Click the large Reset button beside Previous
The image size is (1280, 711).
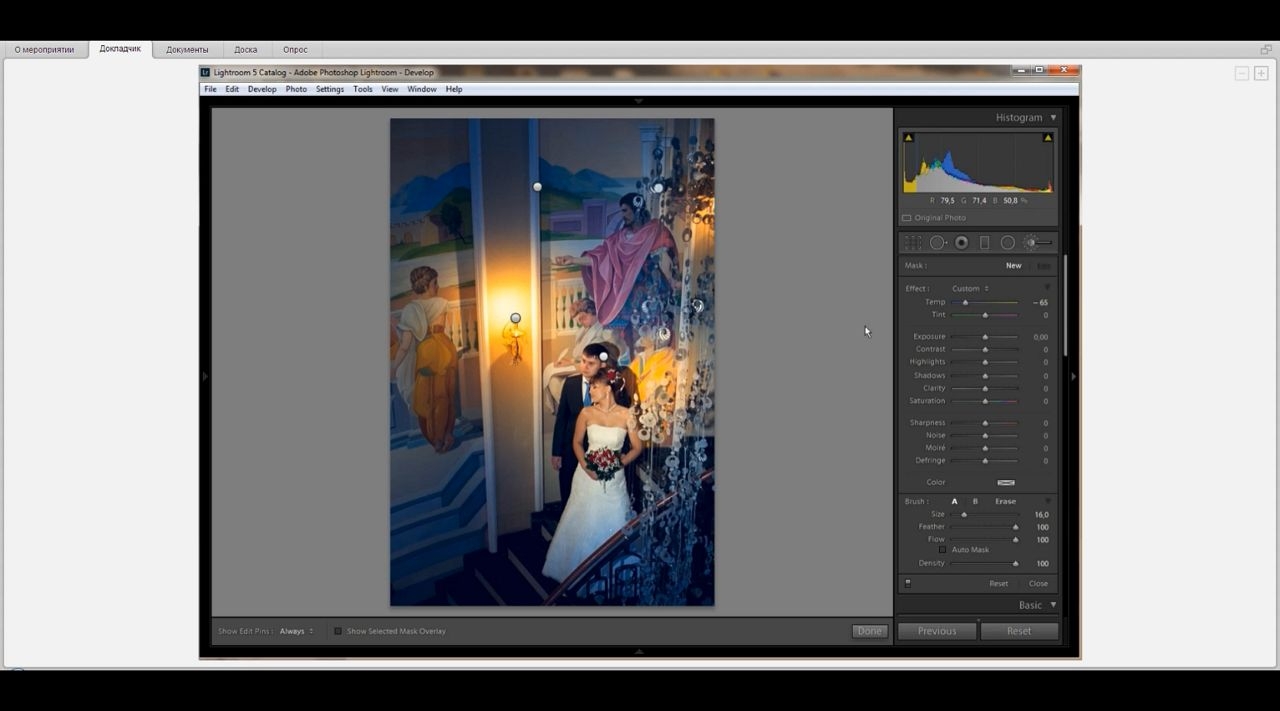click(x=1019, y=631)
